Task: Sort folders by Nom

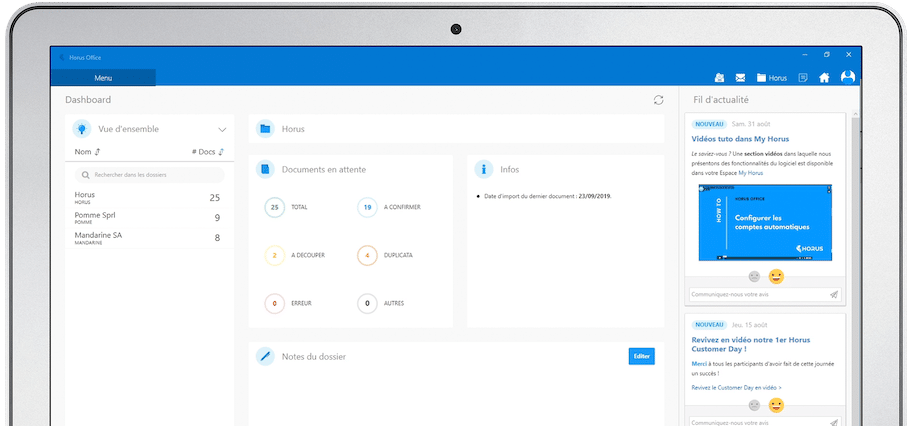Action: 87,152
